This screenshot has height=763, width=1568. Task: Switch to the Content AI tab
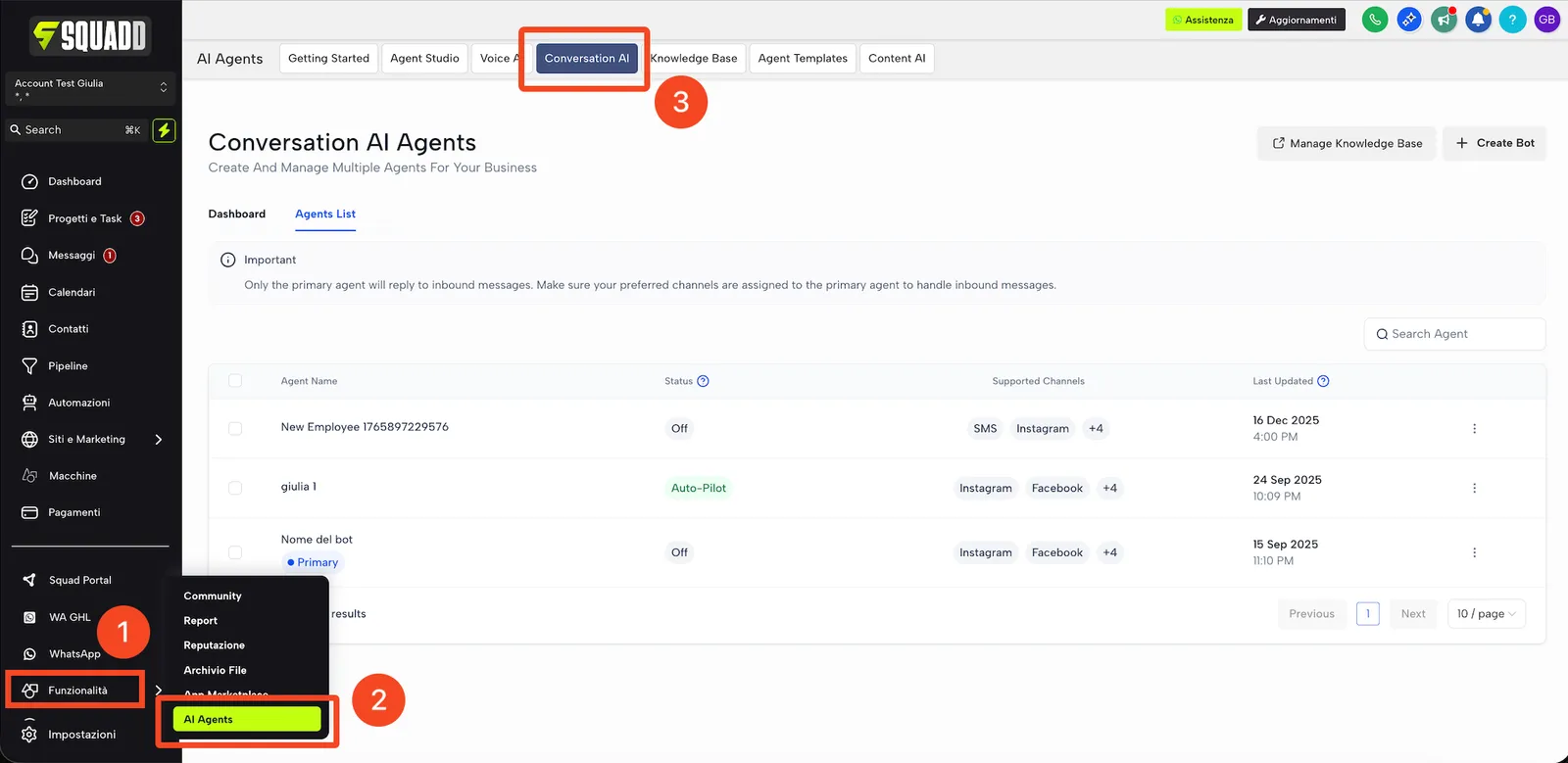click(897, 59)
